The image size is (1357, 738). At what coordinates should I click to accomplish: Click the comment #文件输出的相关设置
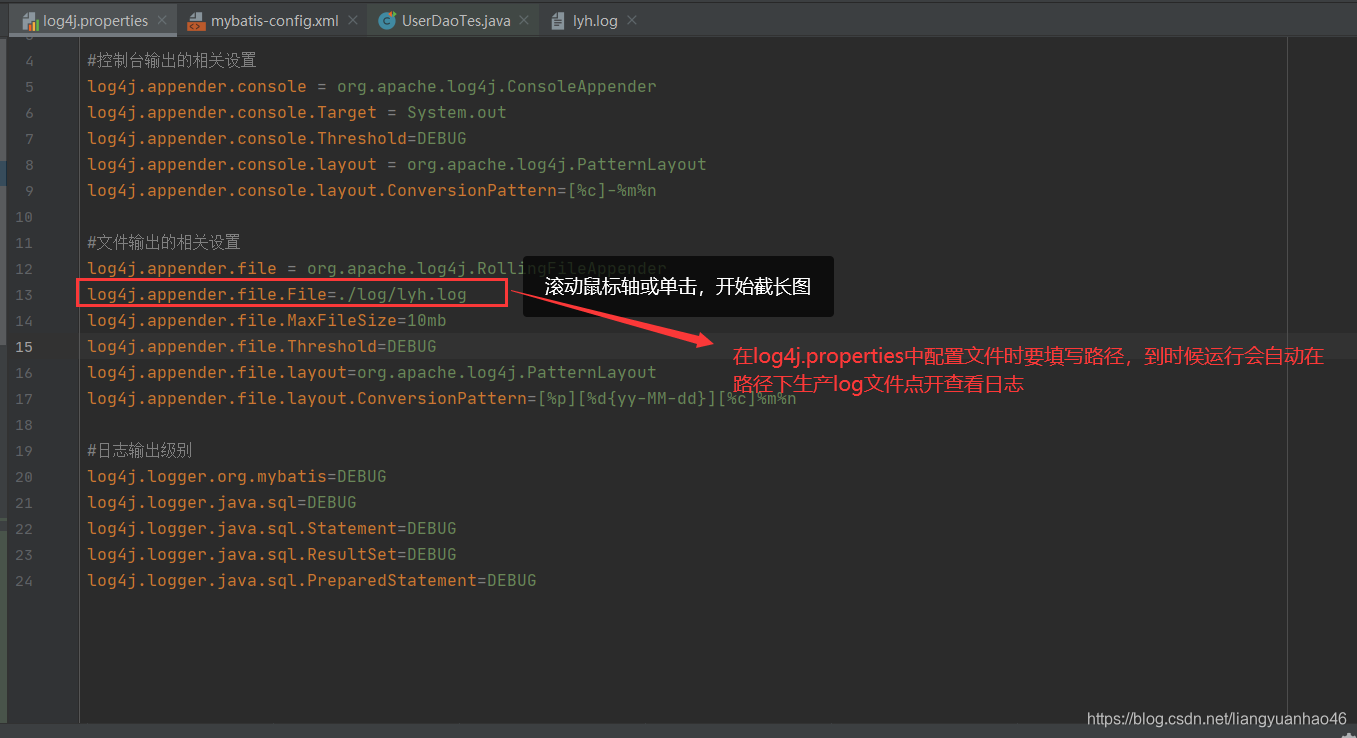click(x=164, y=243)
